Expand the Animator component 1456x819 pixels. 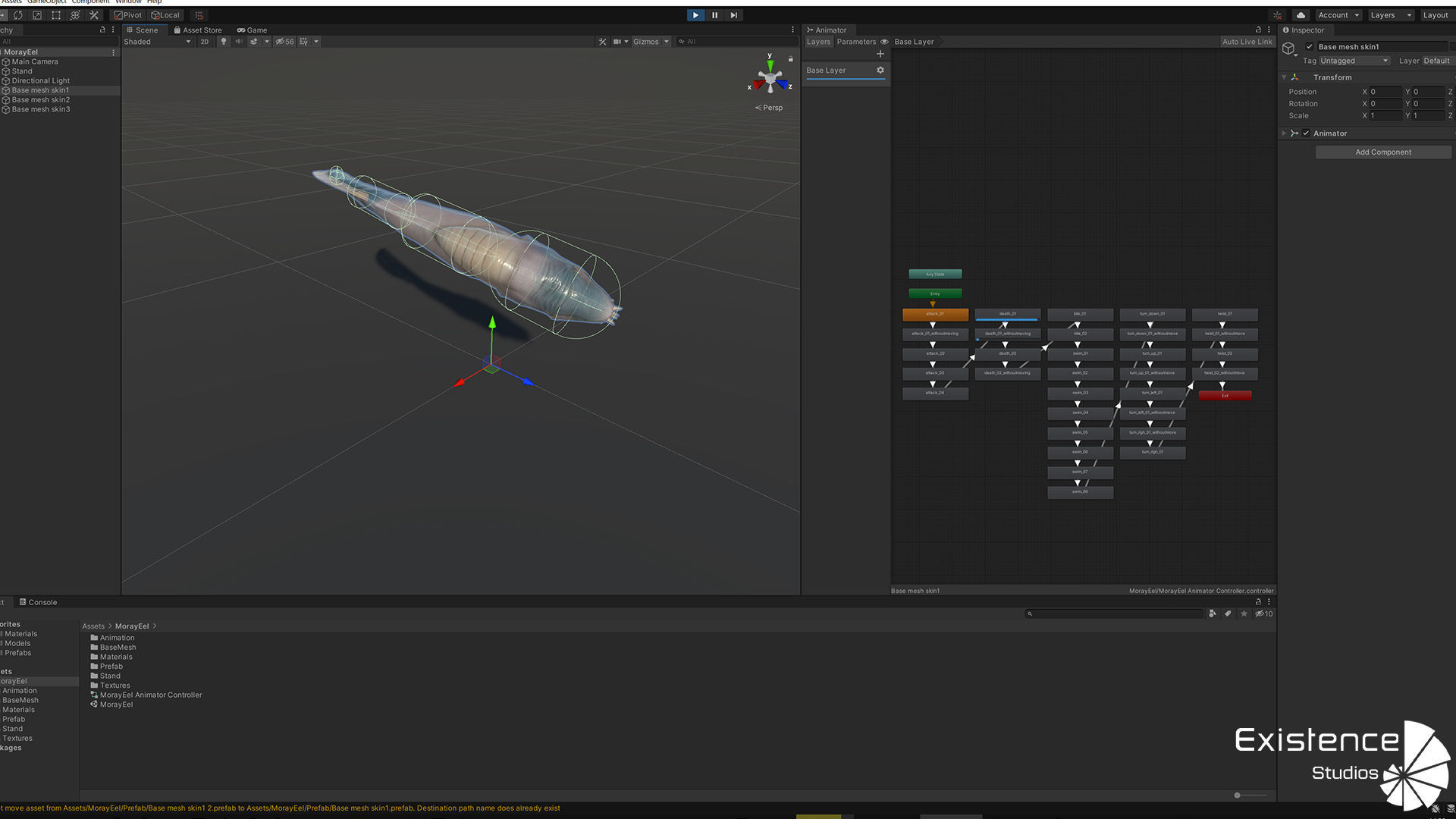(1284, 133)
